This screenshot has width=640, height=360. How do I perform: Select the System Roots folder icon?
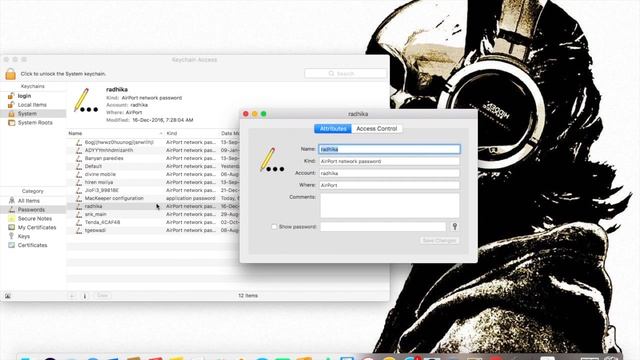click(x=11, y=122)
